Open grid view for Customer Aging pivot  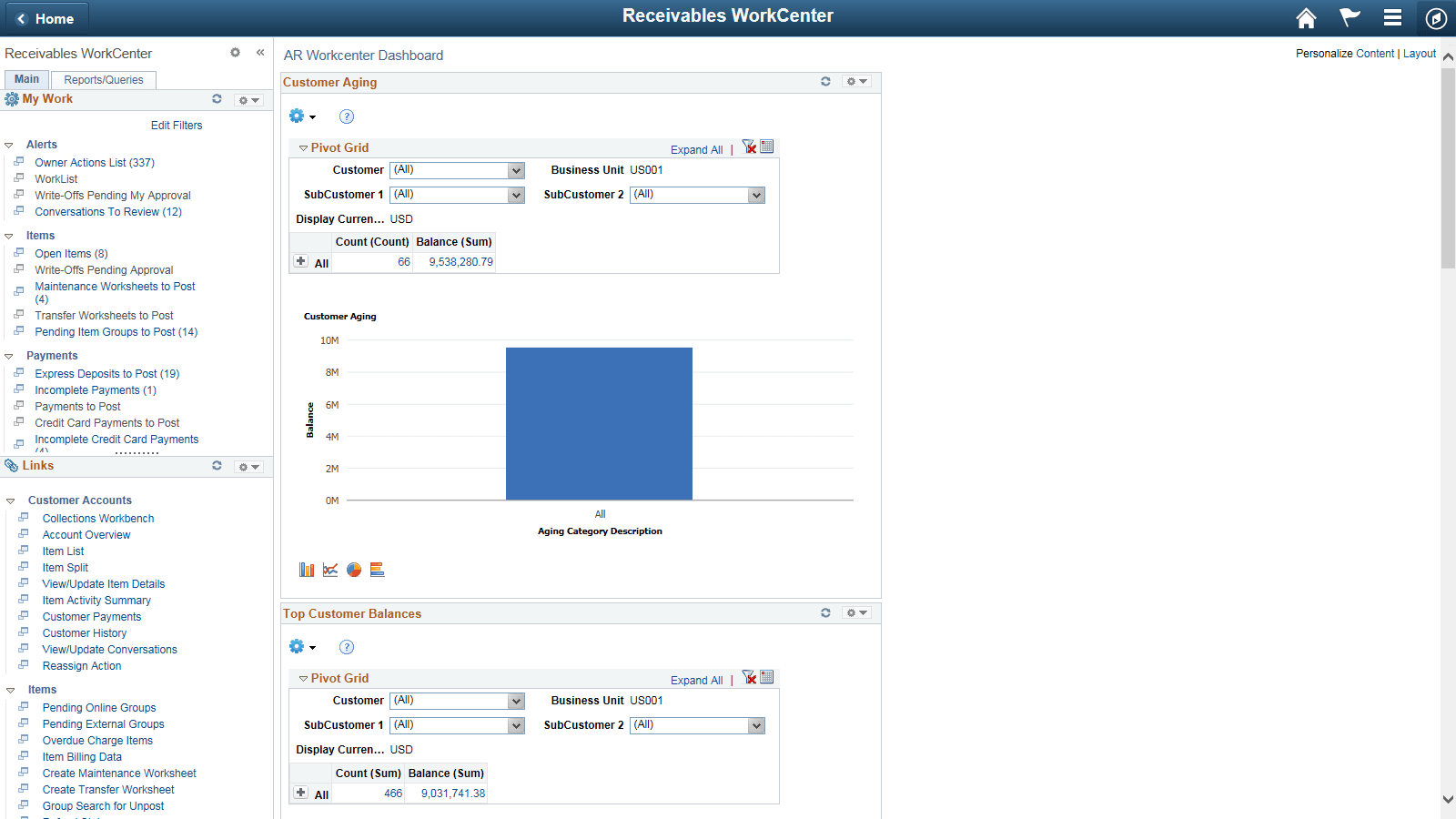767,147
